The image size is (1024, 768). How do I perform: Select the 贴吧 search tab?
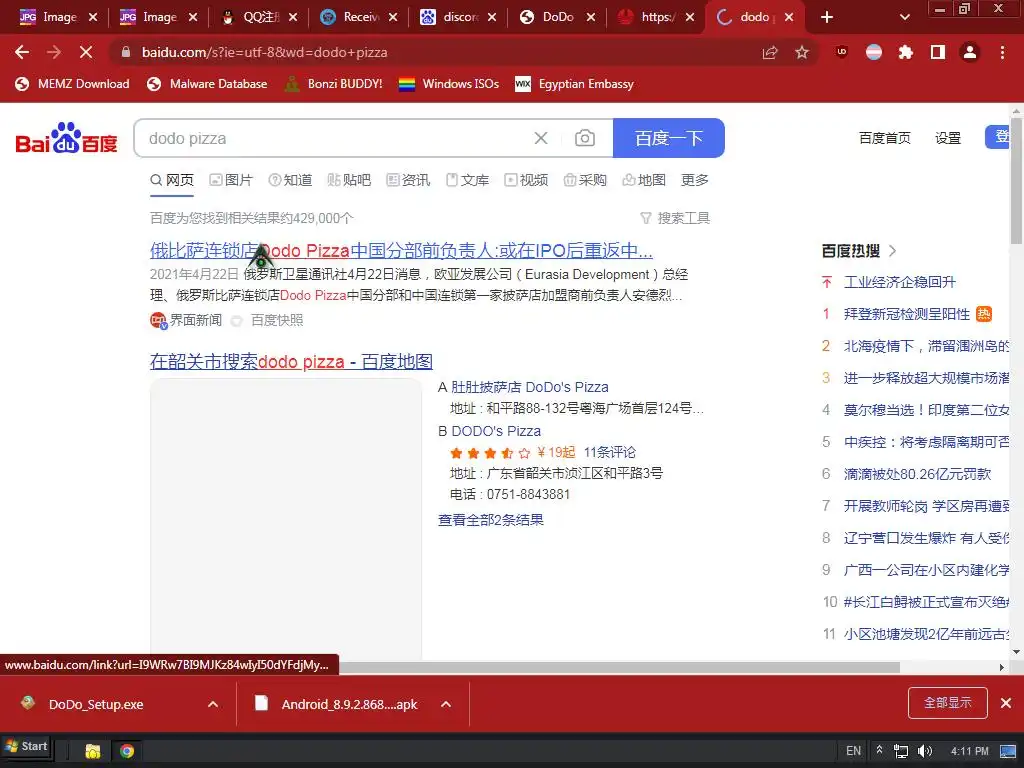349,180
